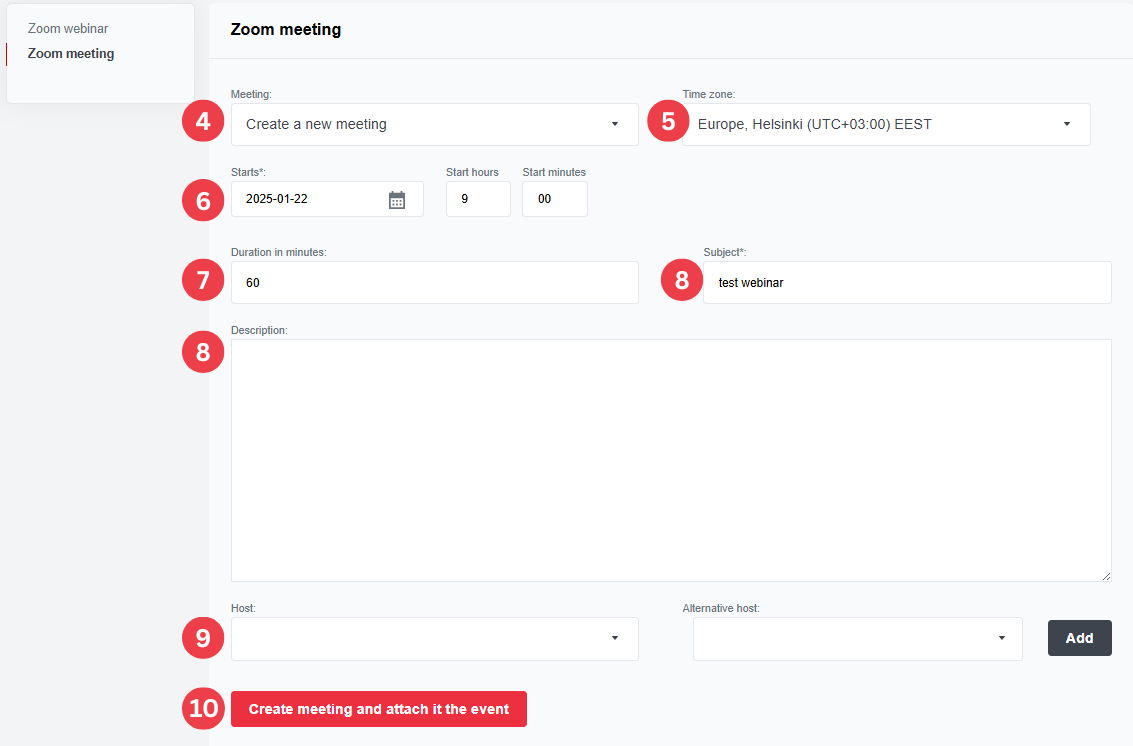This screenshot has height=746, width=1133.
Task: Click the Duration in minutes field
Action: coord(434,283)
